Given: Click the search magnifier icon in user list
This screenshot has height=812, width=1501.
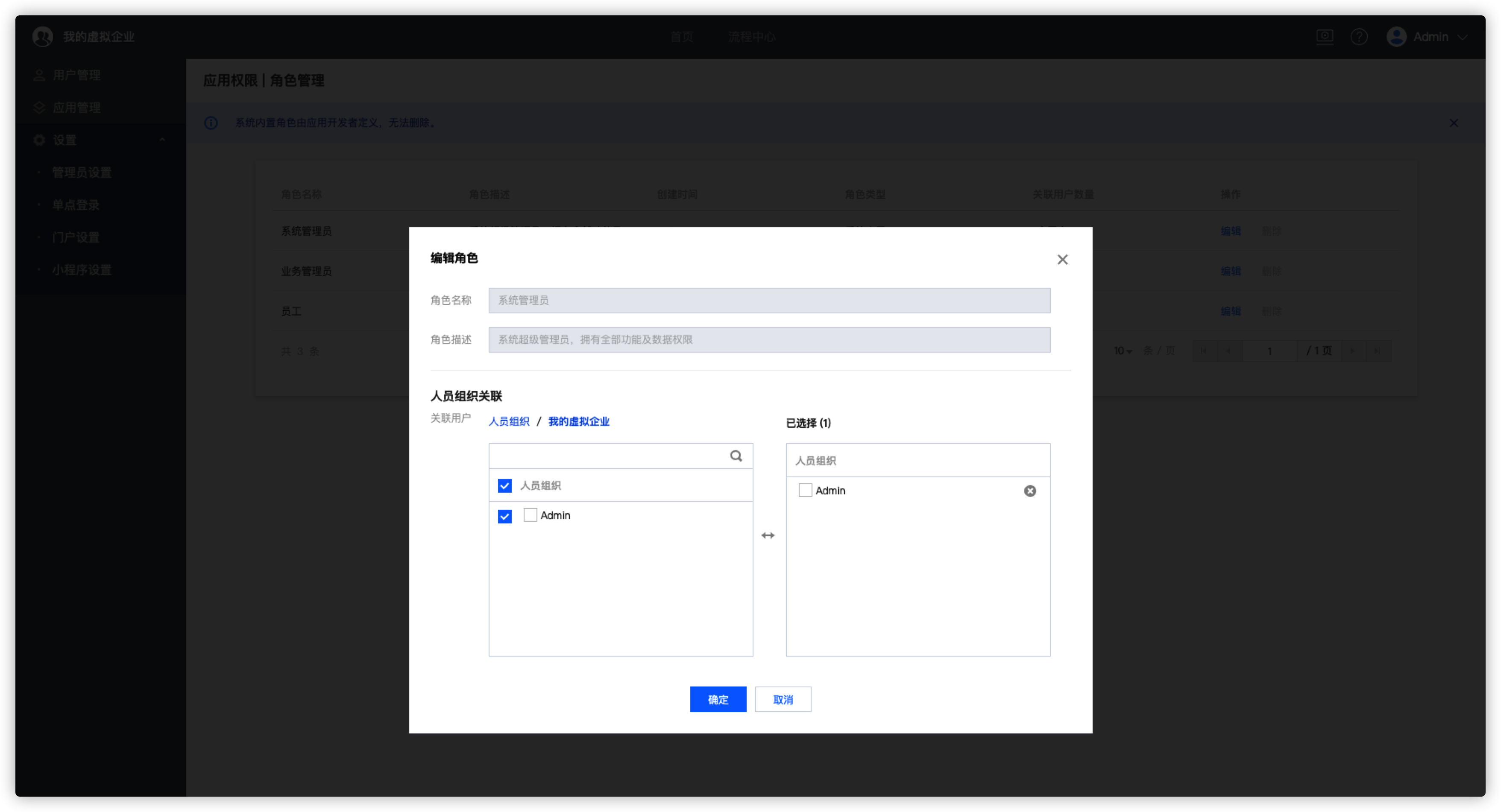Looking at the screenshot, I should coord(736,456).
